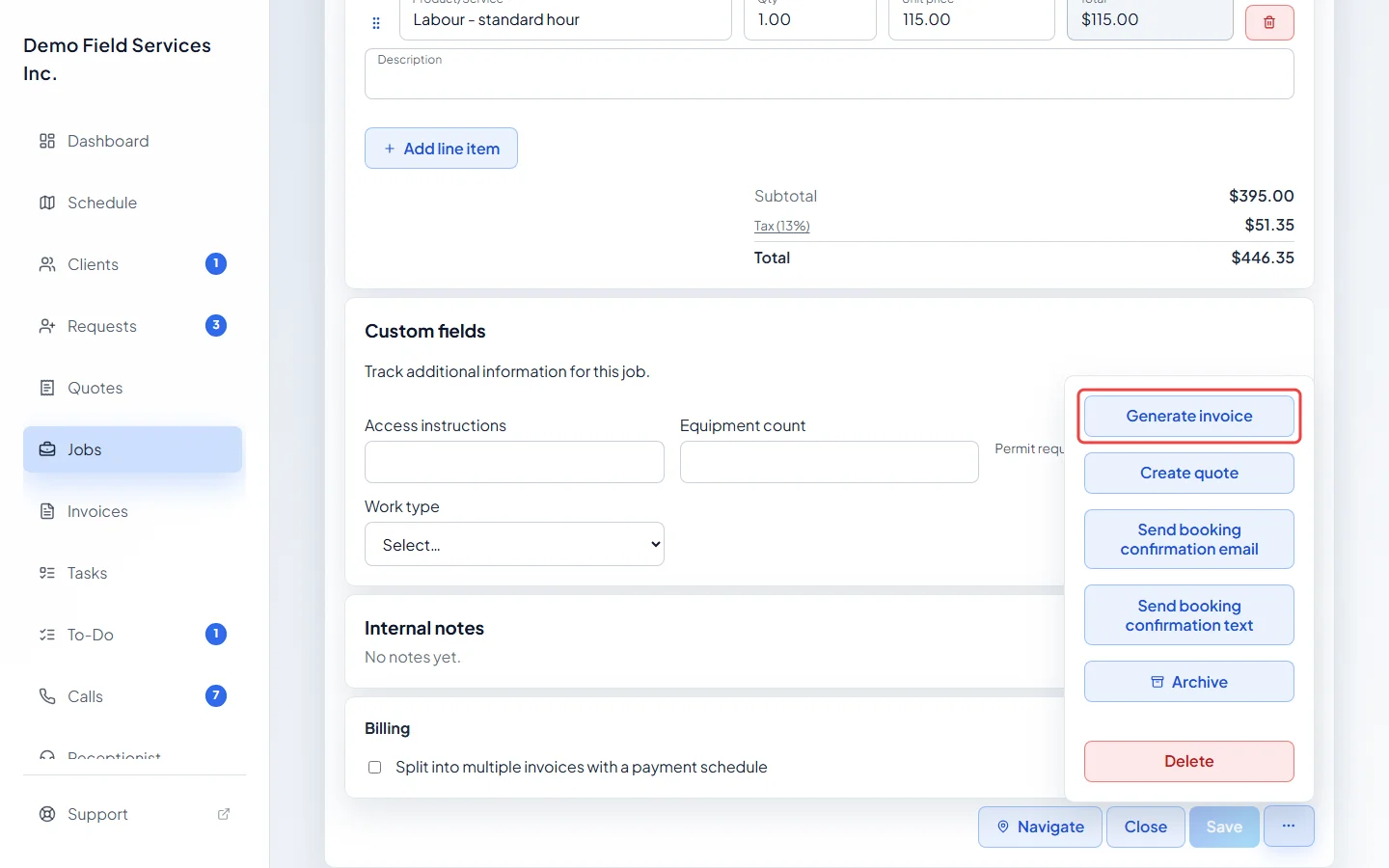Open the Work type dropdown
The image size is (1389, 868).
514,544
